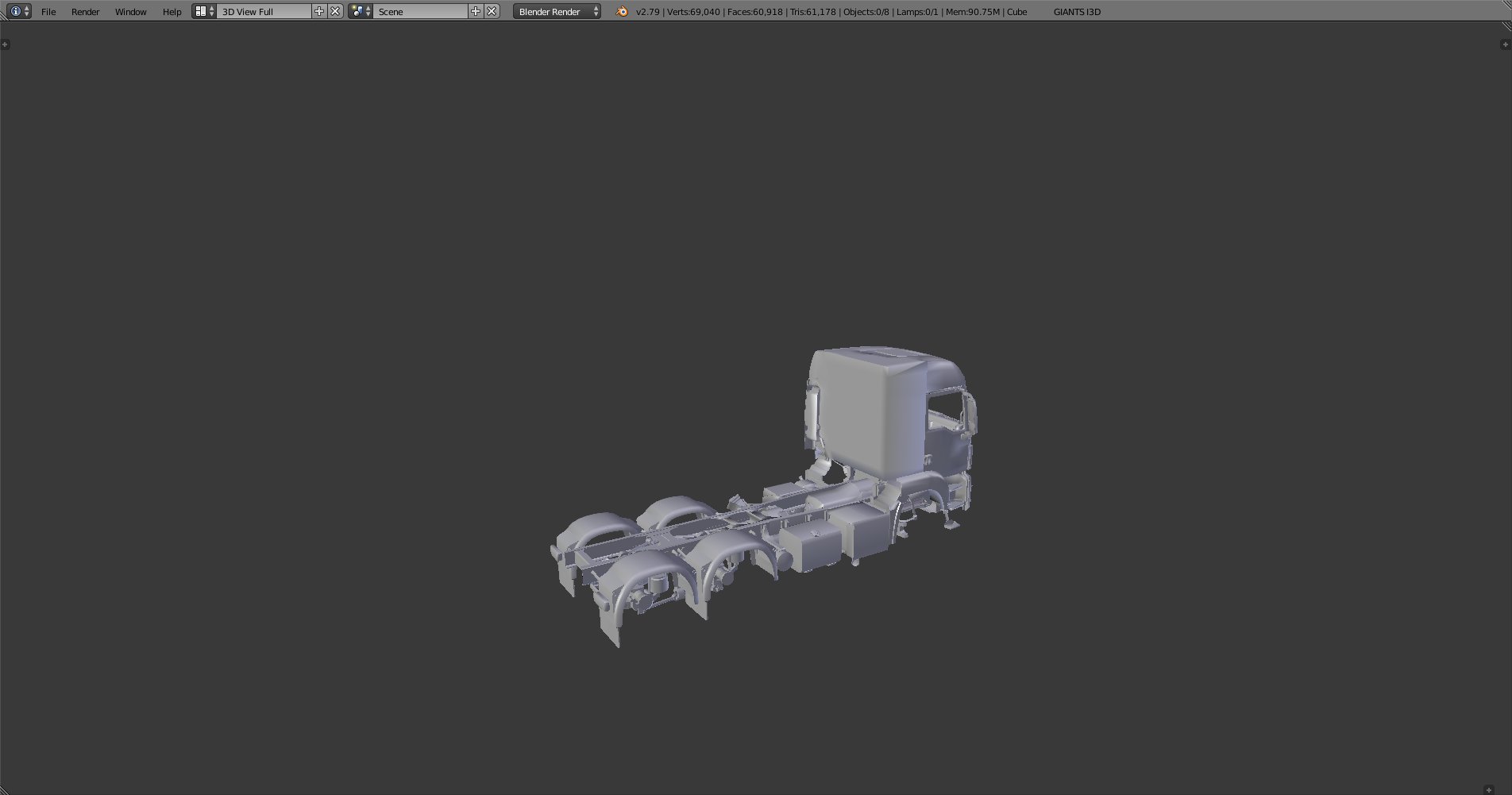Open the Help menu

click(x=172, y=12)
